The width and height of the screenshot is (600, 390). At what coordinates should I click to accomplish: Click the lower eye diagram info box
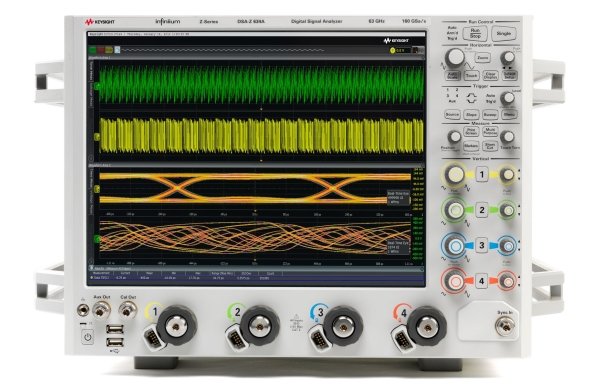[398, 247]
